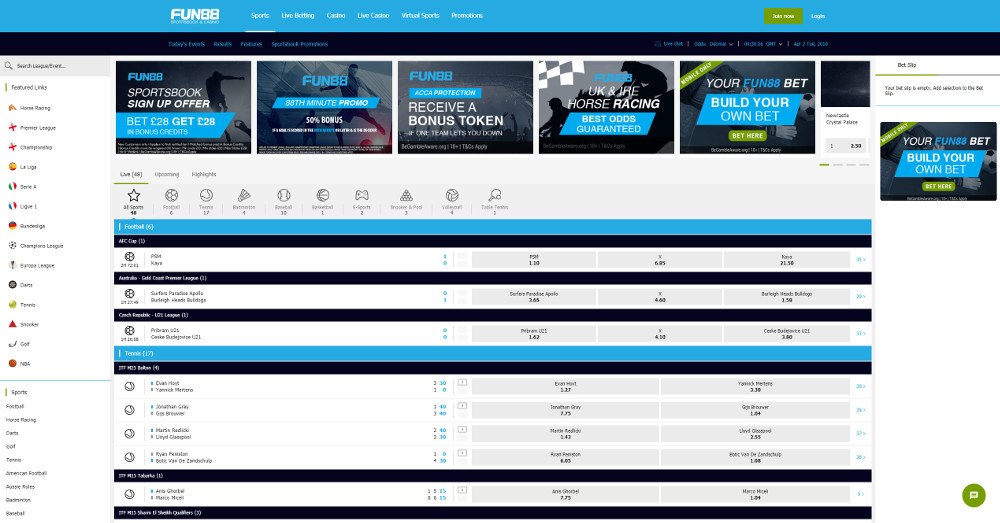Collapse the Football (6) section header
This screenshot has width=1000, height=523.
492,226
